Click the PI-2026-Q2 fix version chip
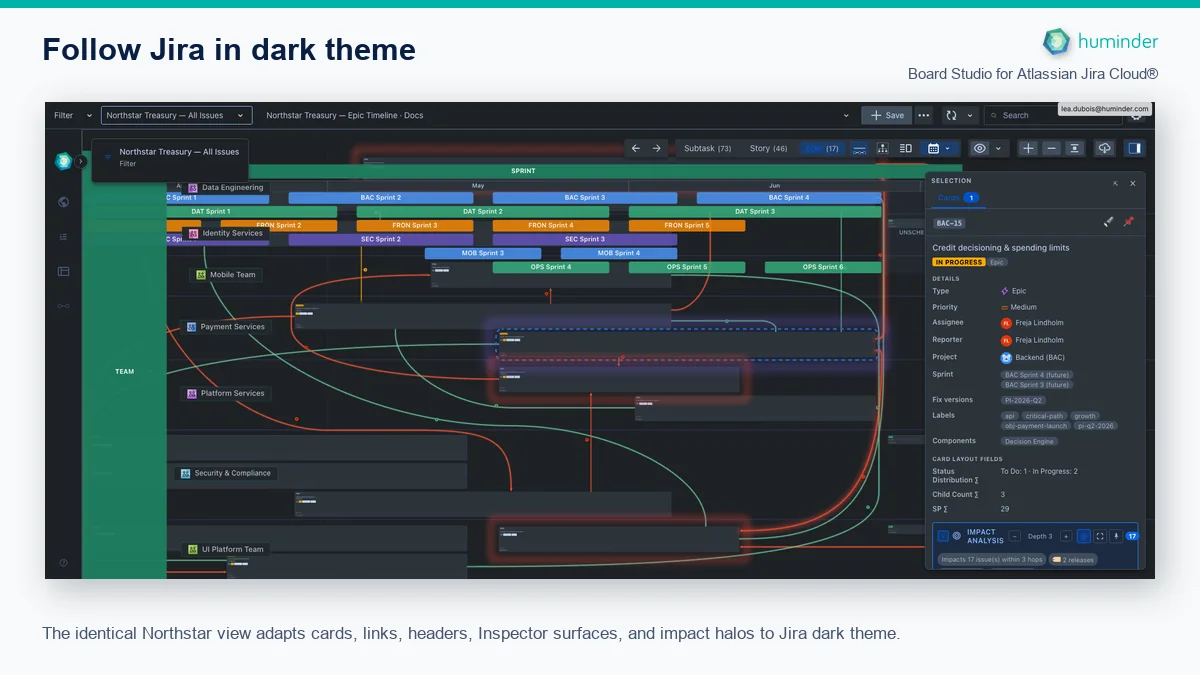This screenshot has height=675, width=1200. pyautogui.click(x=1023, y=400)
